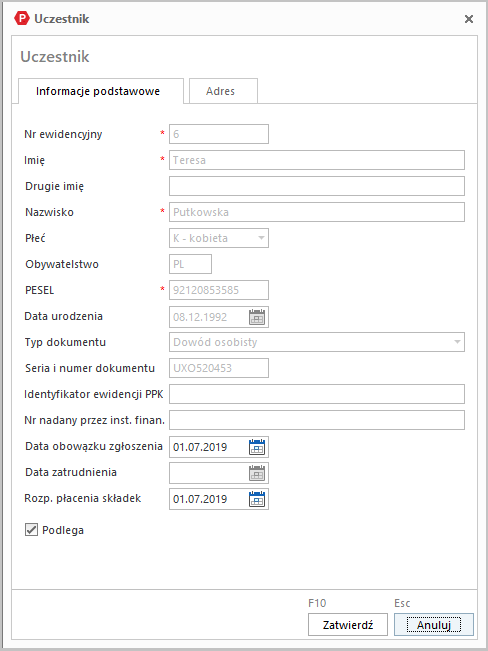This screenshot has width=488, height=651.
Task: Click the Drugie imię input field
Action: pyautogui.click(x=316, y=186)
